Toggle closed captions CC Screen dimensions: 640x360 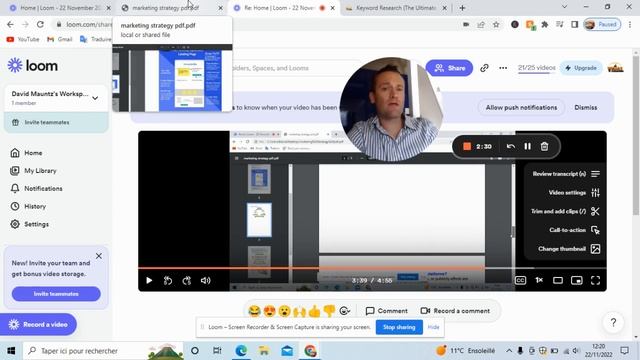520,280
